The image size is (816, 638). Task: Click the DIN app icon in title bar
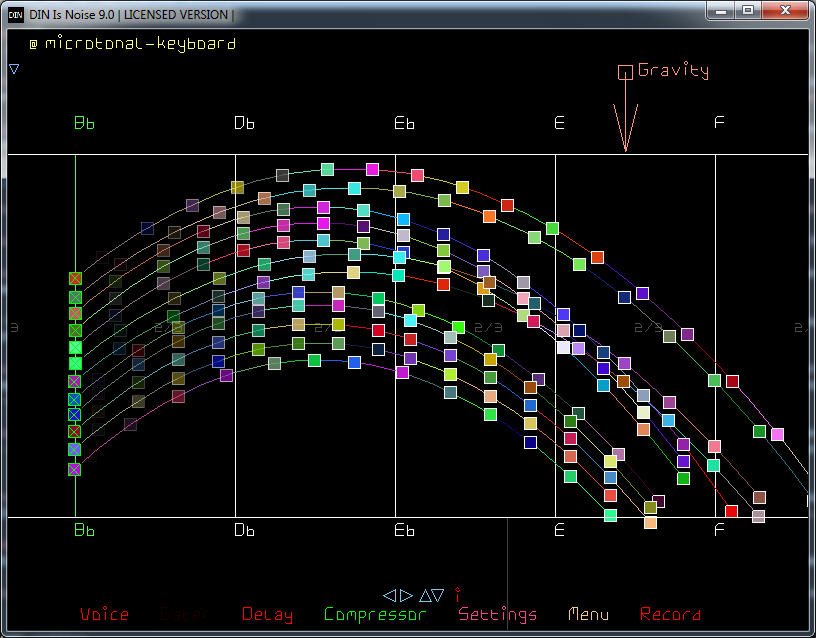(15, 14)
